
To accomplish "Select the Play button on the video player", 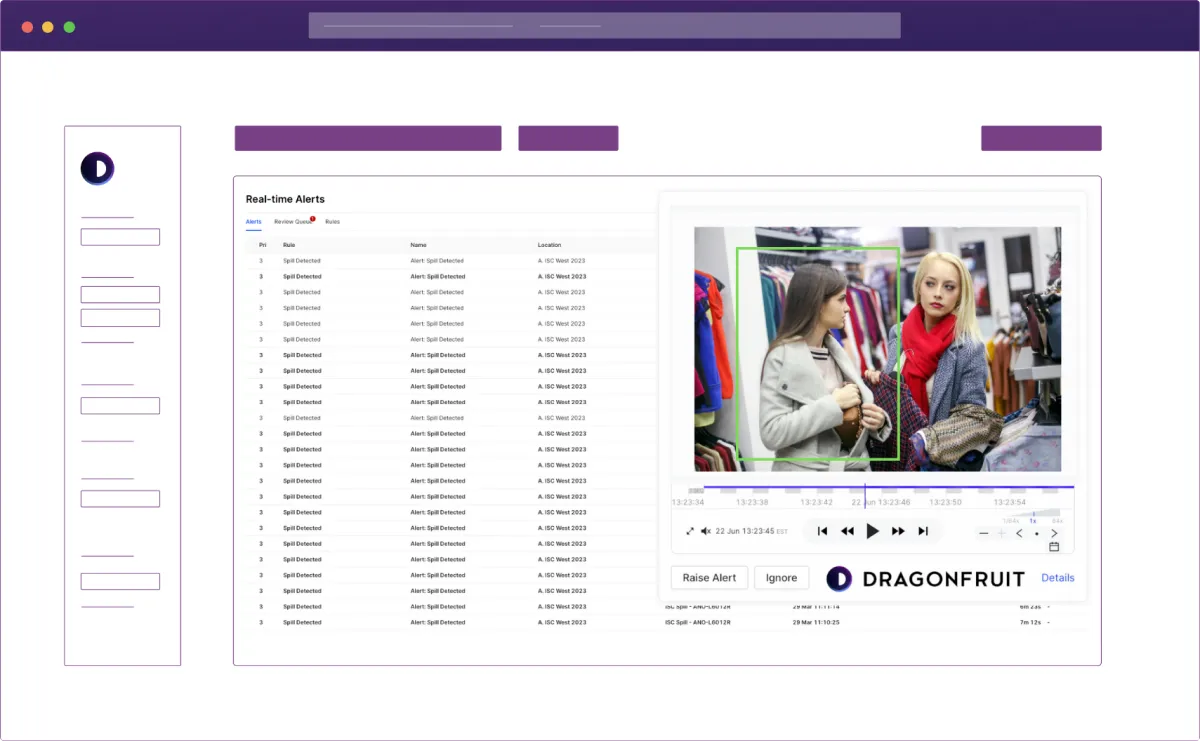I will pyautogui.click(x=873, y=530).
